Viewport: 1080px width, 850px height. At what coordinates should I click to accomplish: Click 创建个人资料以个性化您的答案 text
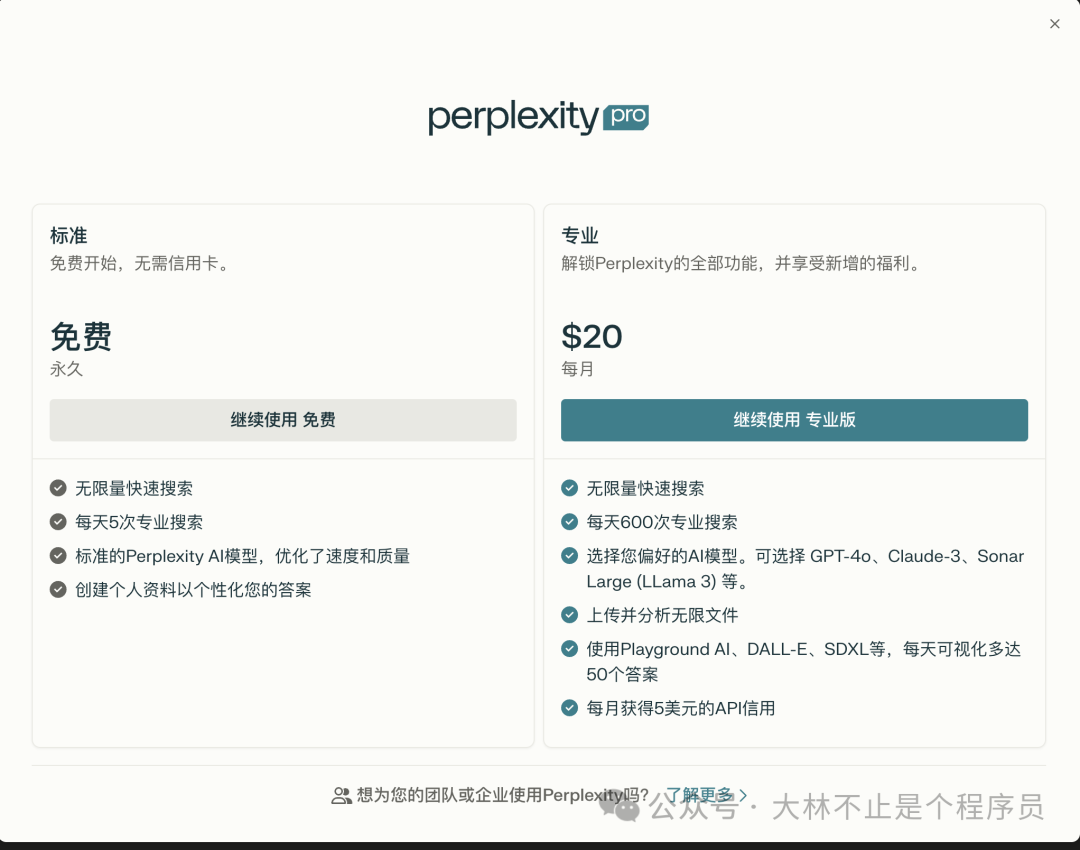point(193,590)
